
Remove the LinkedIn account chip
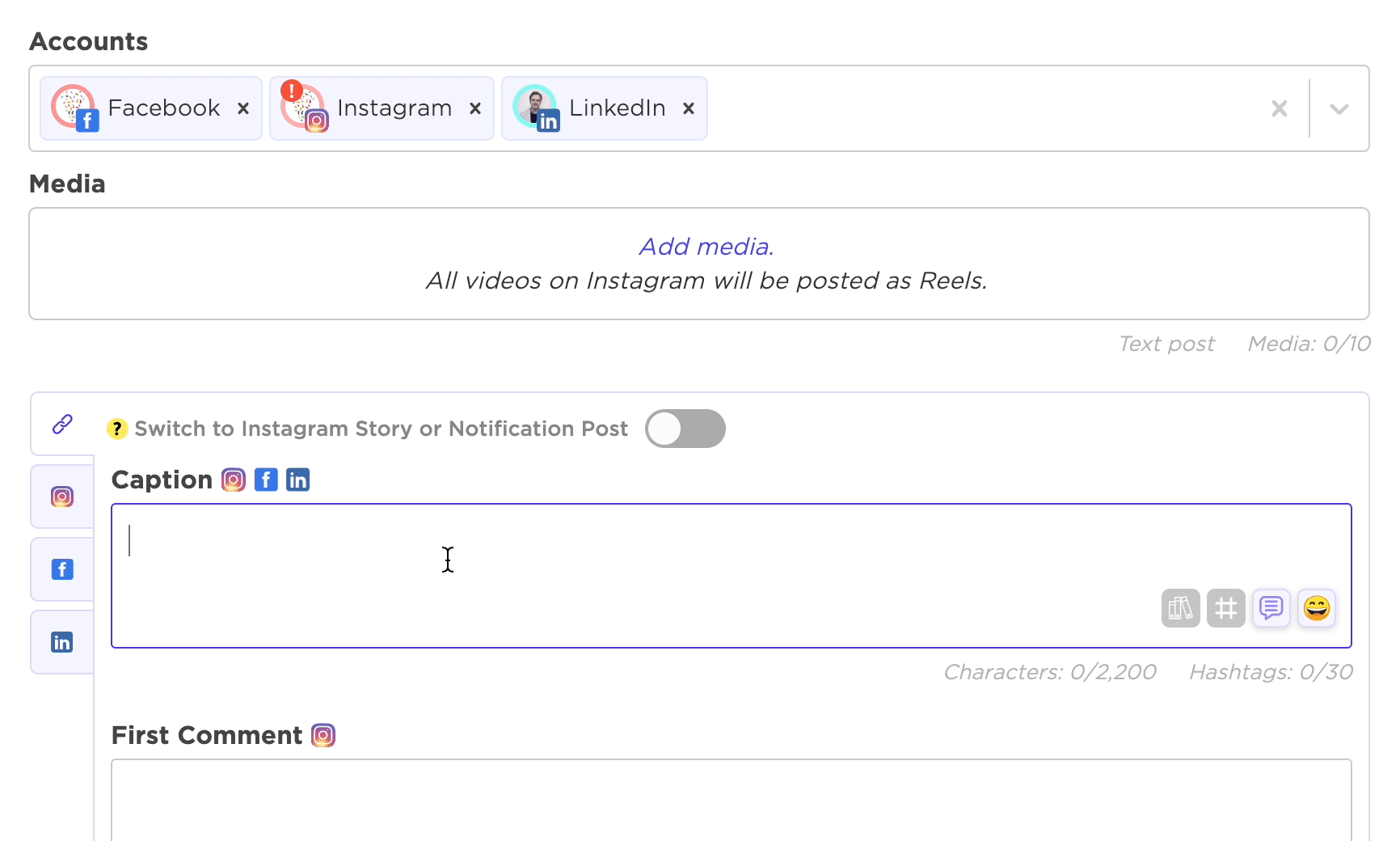point(689,108)
